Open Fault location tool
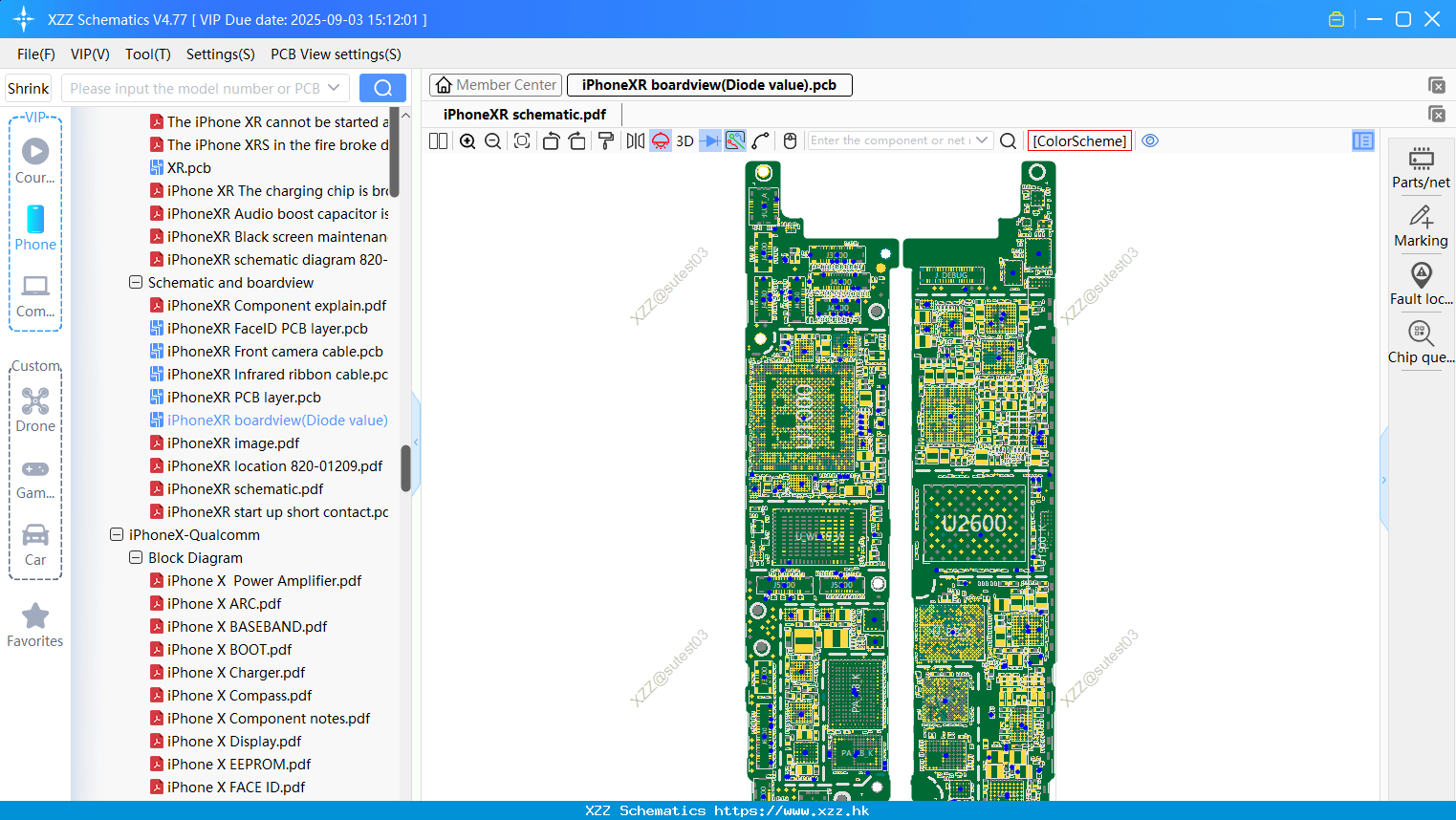 (1421, 284)
